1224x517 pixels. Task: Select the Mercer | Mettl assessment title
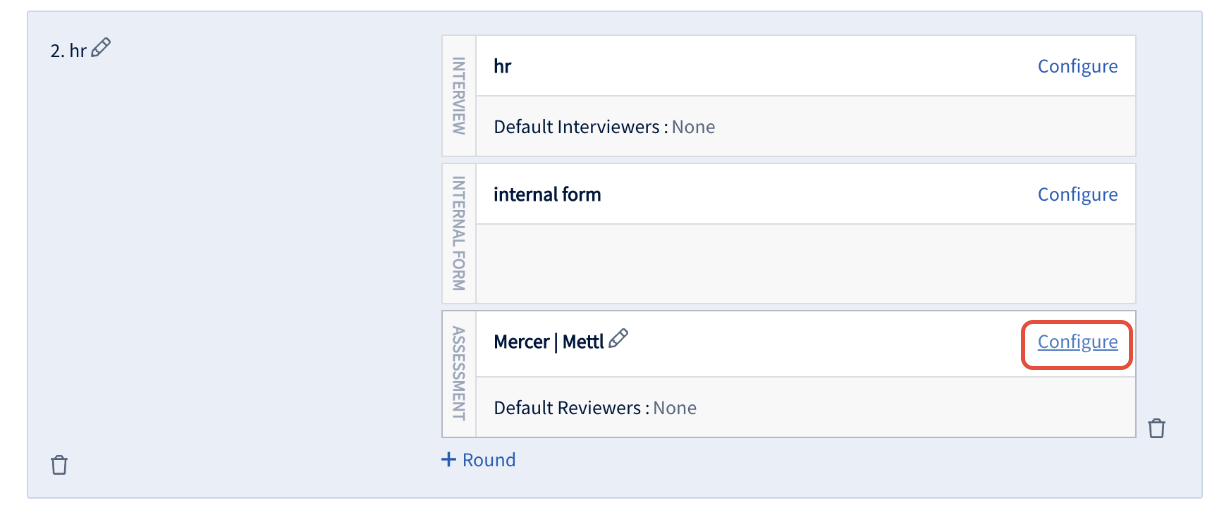point(549,342)
